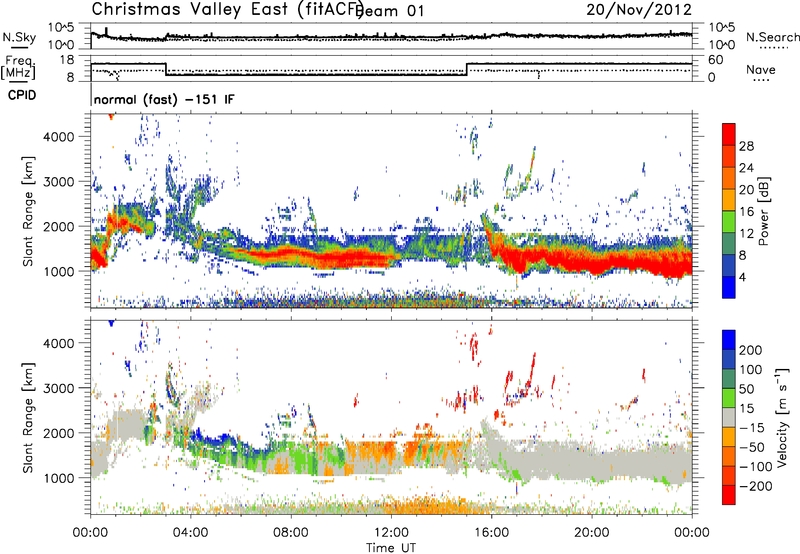Click the sky noise line plot panel
The width and height of the screenshot is (800, 554).
tap(391, 36)
